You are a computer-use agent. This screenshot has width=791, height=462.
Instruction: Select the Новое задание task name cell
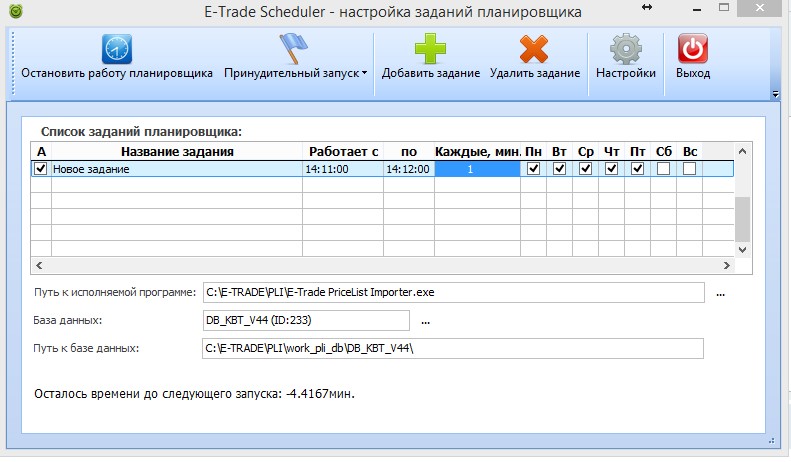click(177, 169)
